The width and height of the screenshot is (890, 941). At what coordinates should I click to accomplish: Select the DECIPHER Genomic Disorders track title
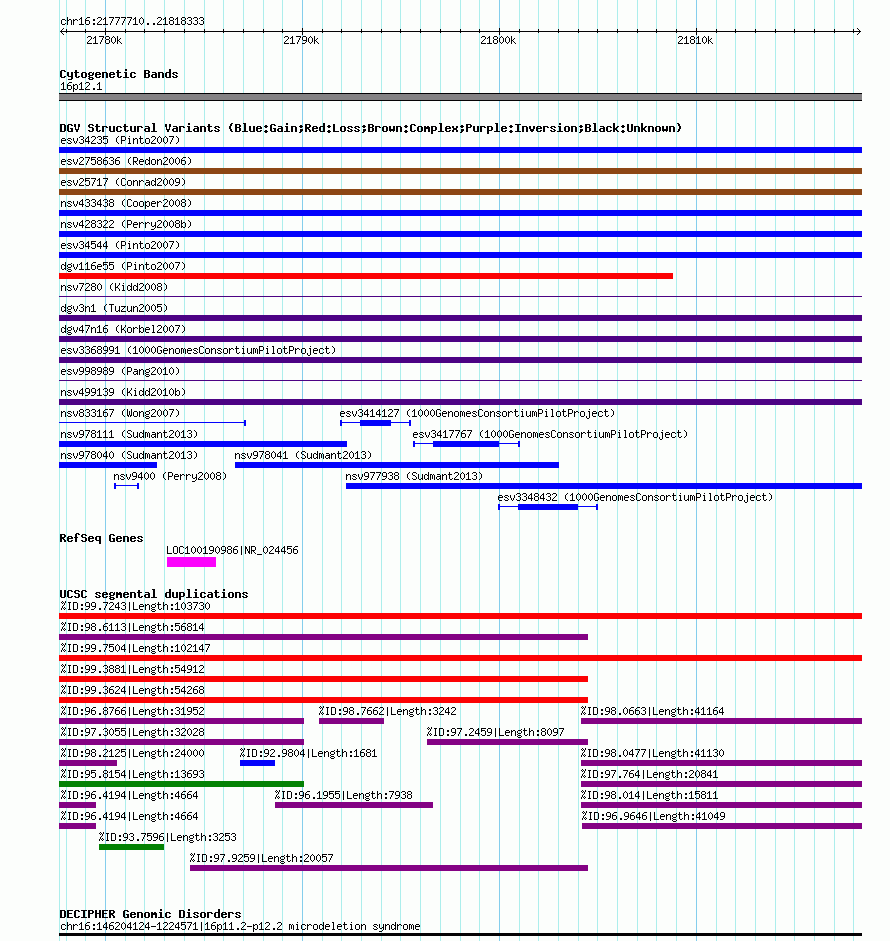tap(150, 914)
